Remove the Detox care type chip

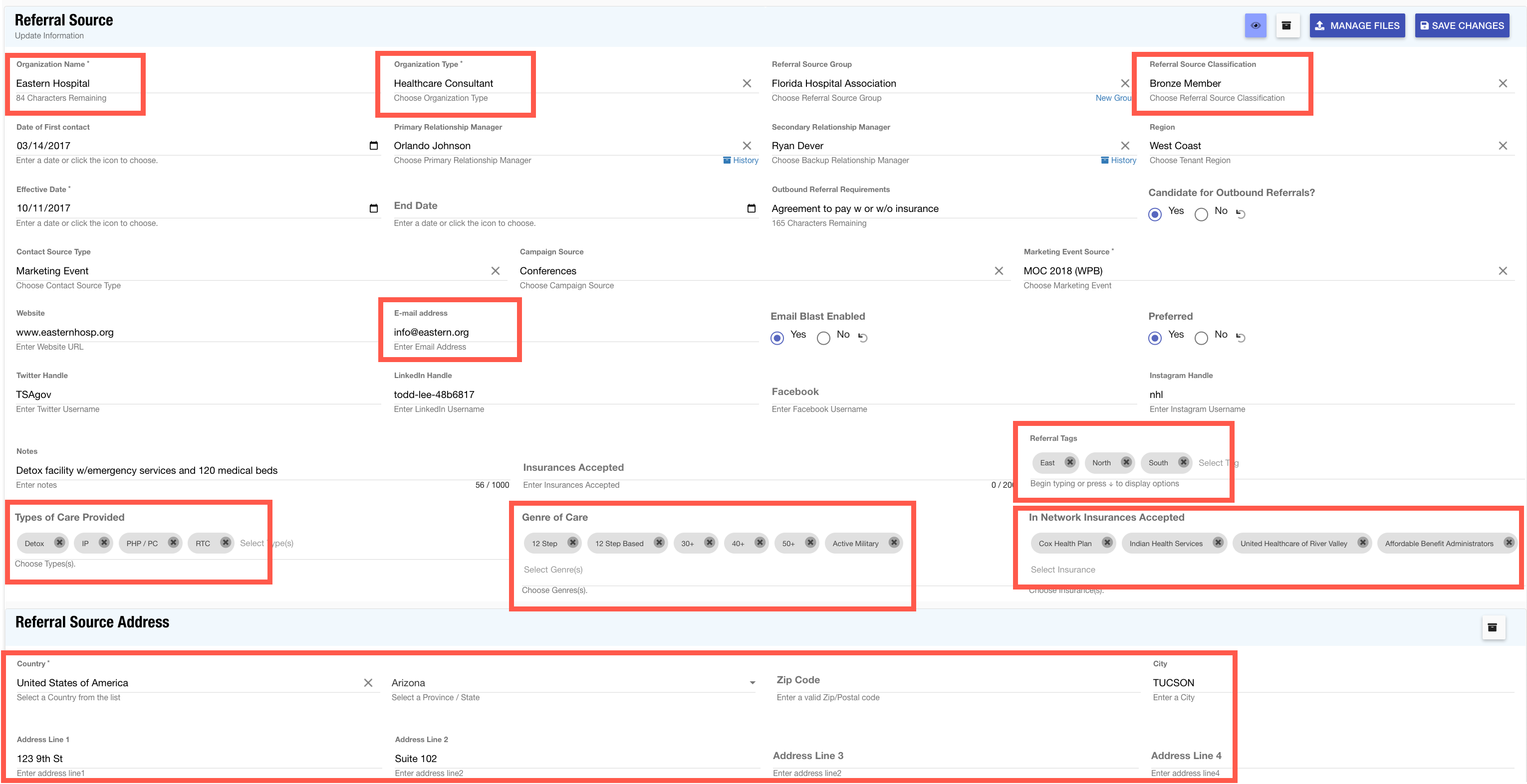(59, 542)
